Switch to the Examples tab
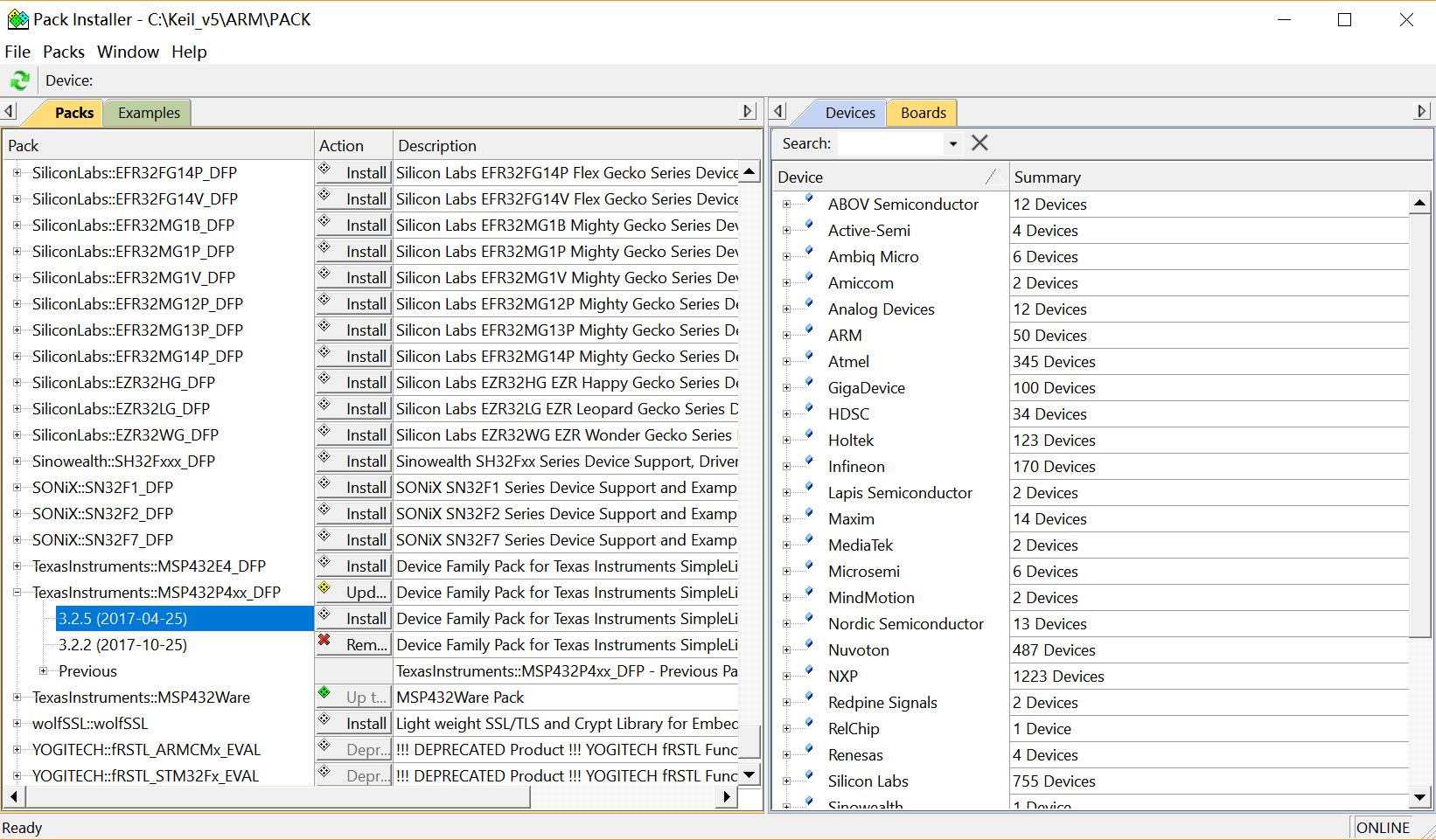Viewport: 1436px width, 840px height. pyautogui.click(x=149, y=113)
